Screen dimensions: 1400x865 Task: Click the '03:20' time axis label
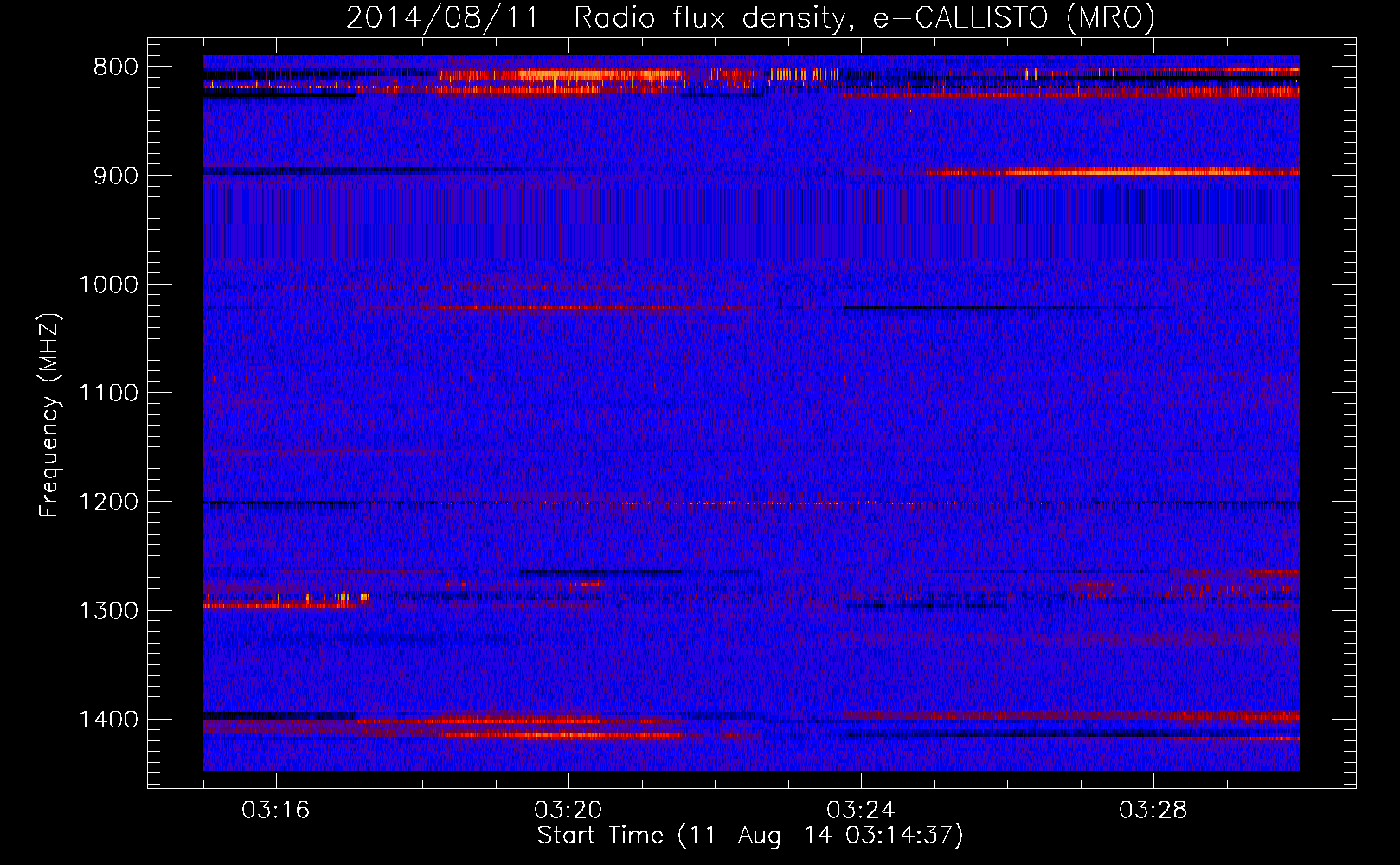(568, 811)
